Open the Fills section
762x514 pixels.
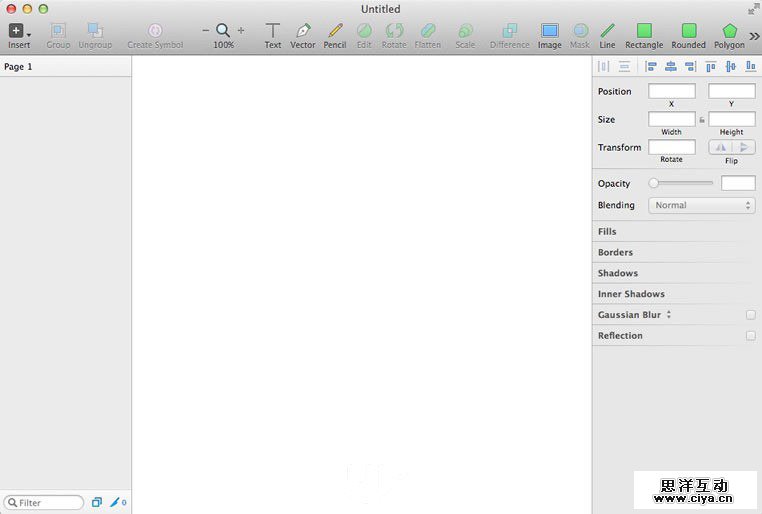pos(607,232)
